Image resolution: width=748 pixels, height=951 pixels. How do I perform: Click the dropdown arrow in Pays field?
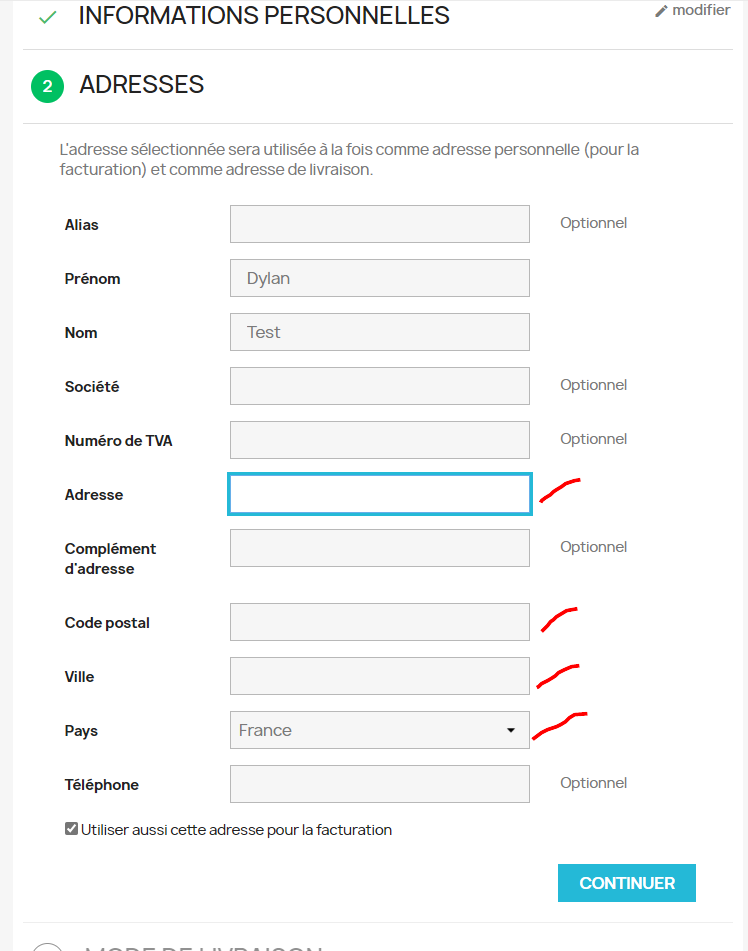tap(511, 730)
